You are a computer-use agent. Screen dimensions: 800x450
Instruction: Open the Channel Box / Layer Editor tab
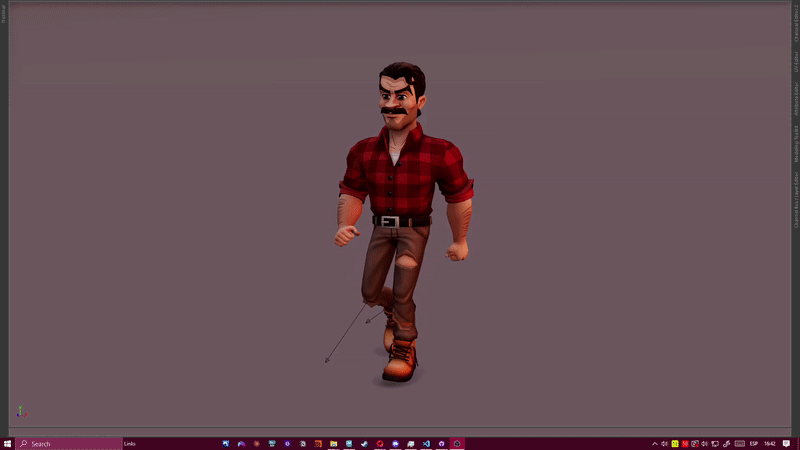(x=796, y=205)
